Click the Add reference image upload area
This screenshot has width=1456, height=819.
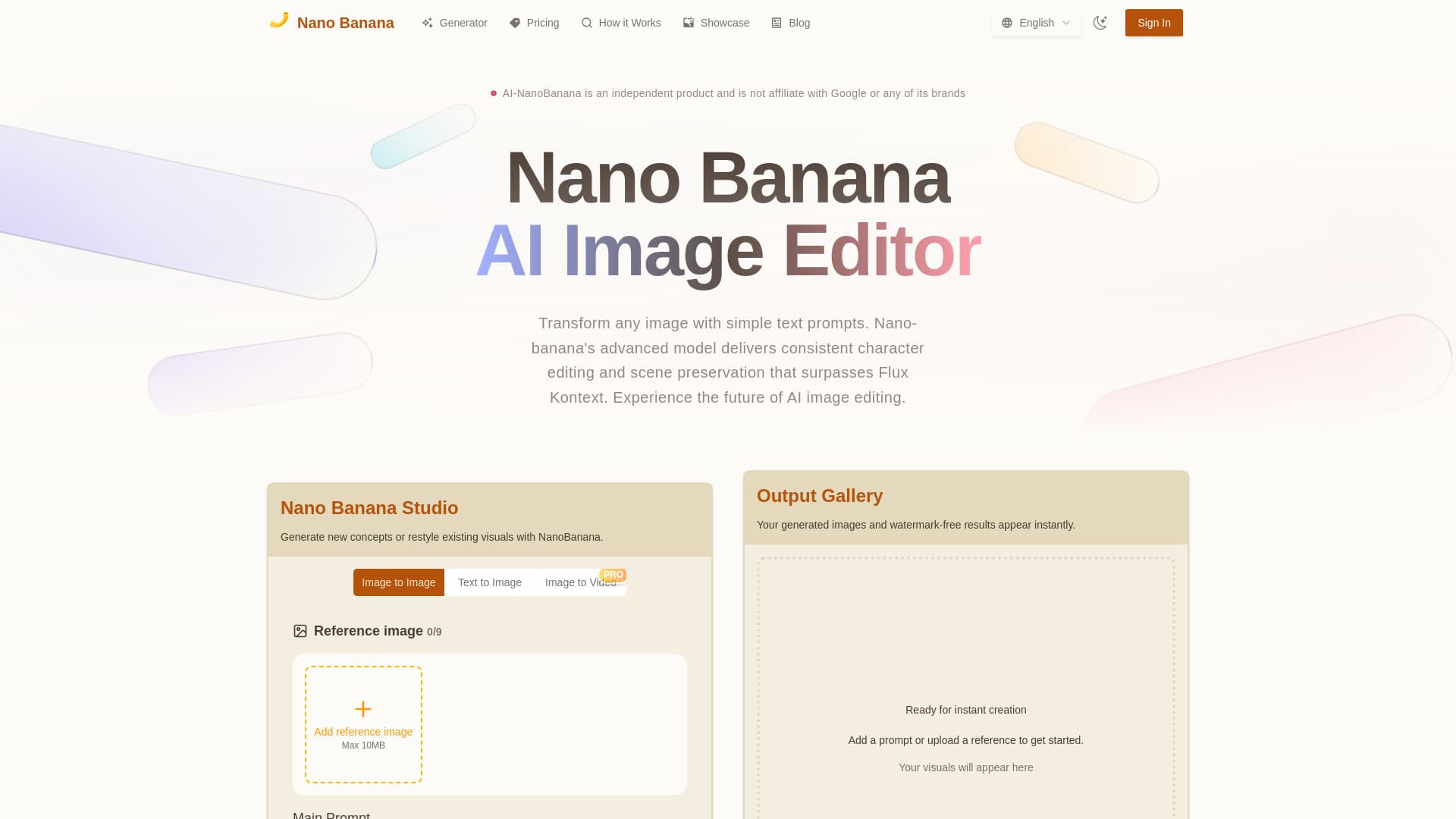[362, 724]
